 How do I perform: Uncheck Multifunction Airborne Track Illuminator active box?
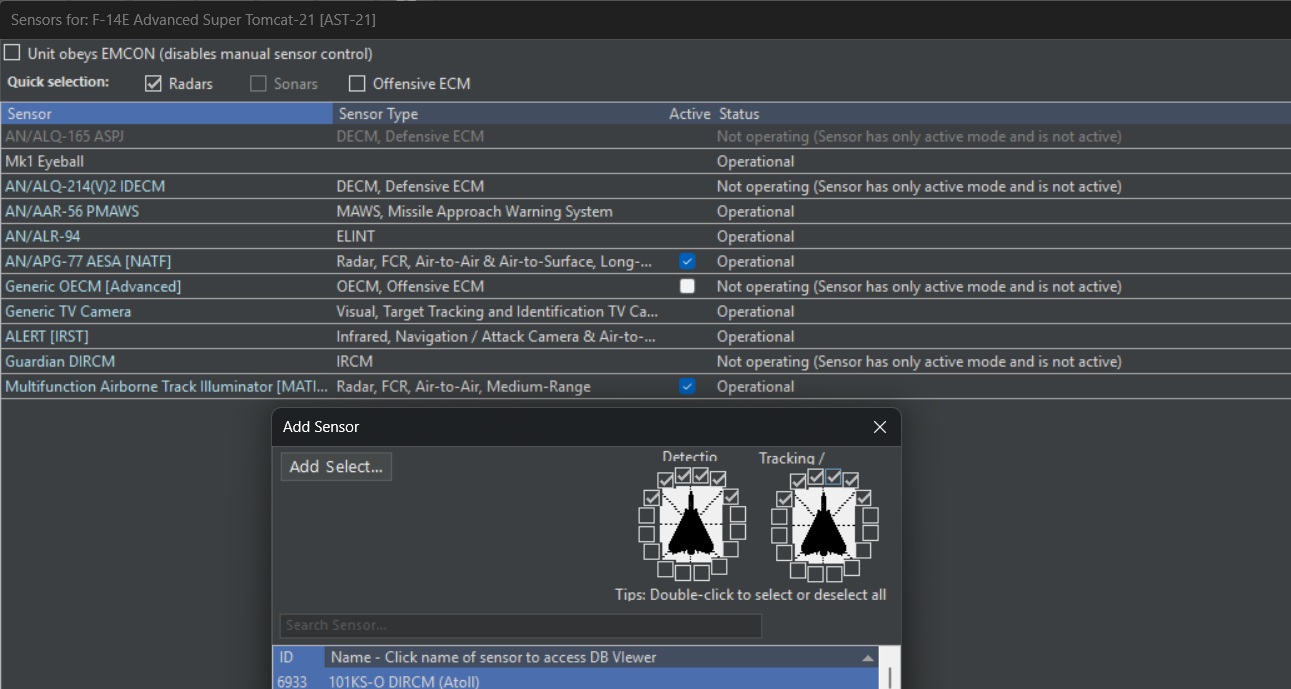(687, 386)
